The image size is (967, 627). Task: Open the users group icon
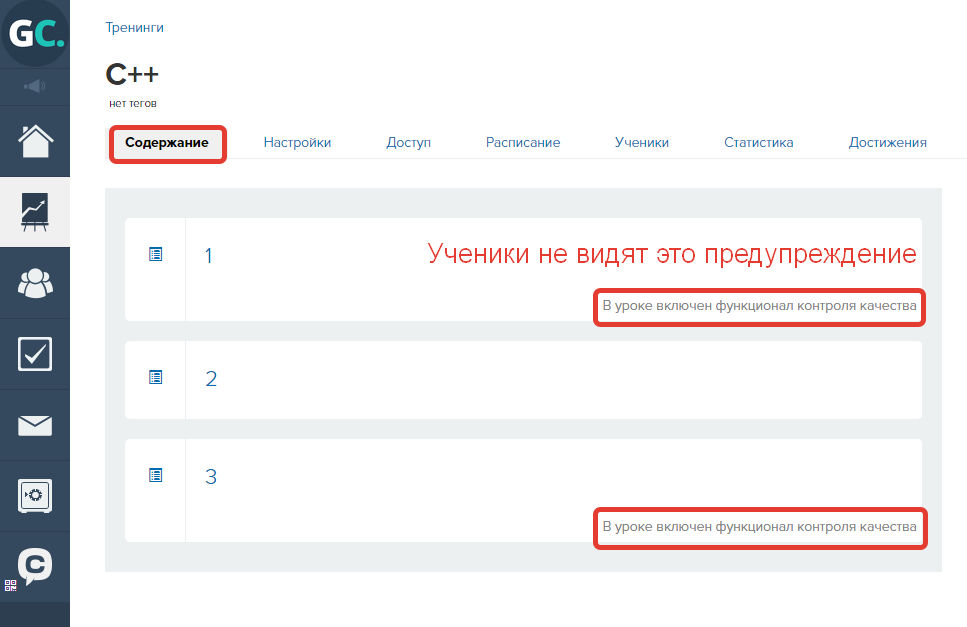click(35, 283)
